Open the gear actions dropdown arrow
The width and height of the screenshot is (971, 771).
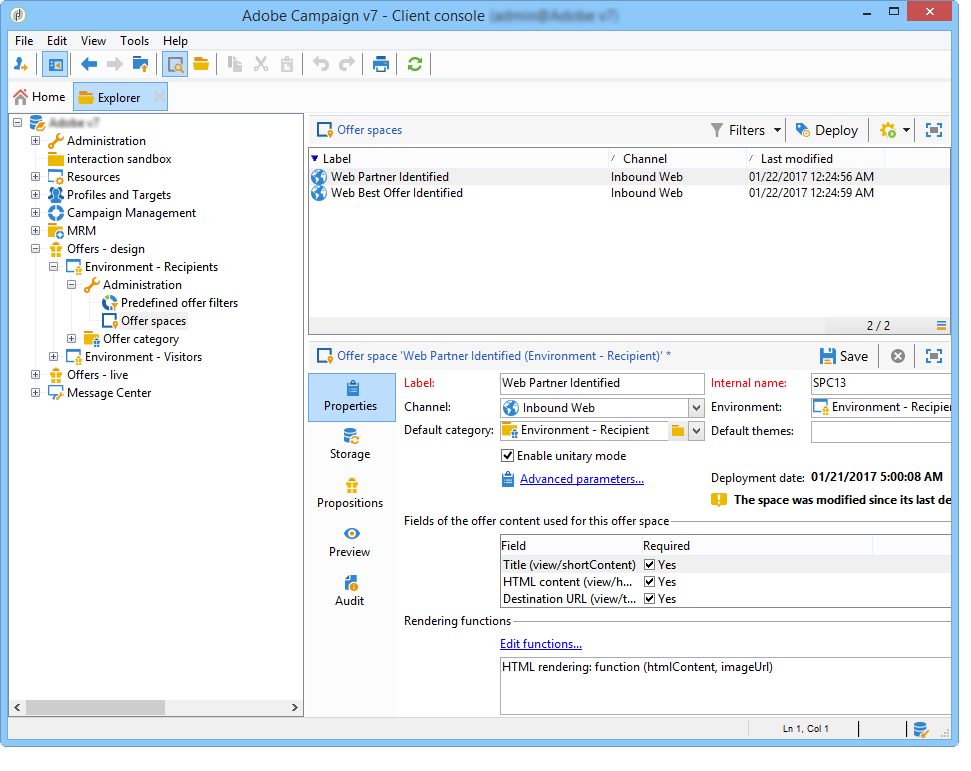point(906,130)
